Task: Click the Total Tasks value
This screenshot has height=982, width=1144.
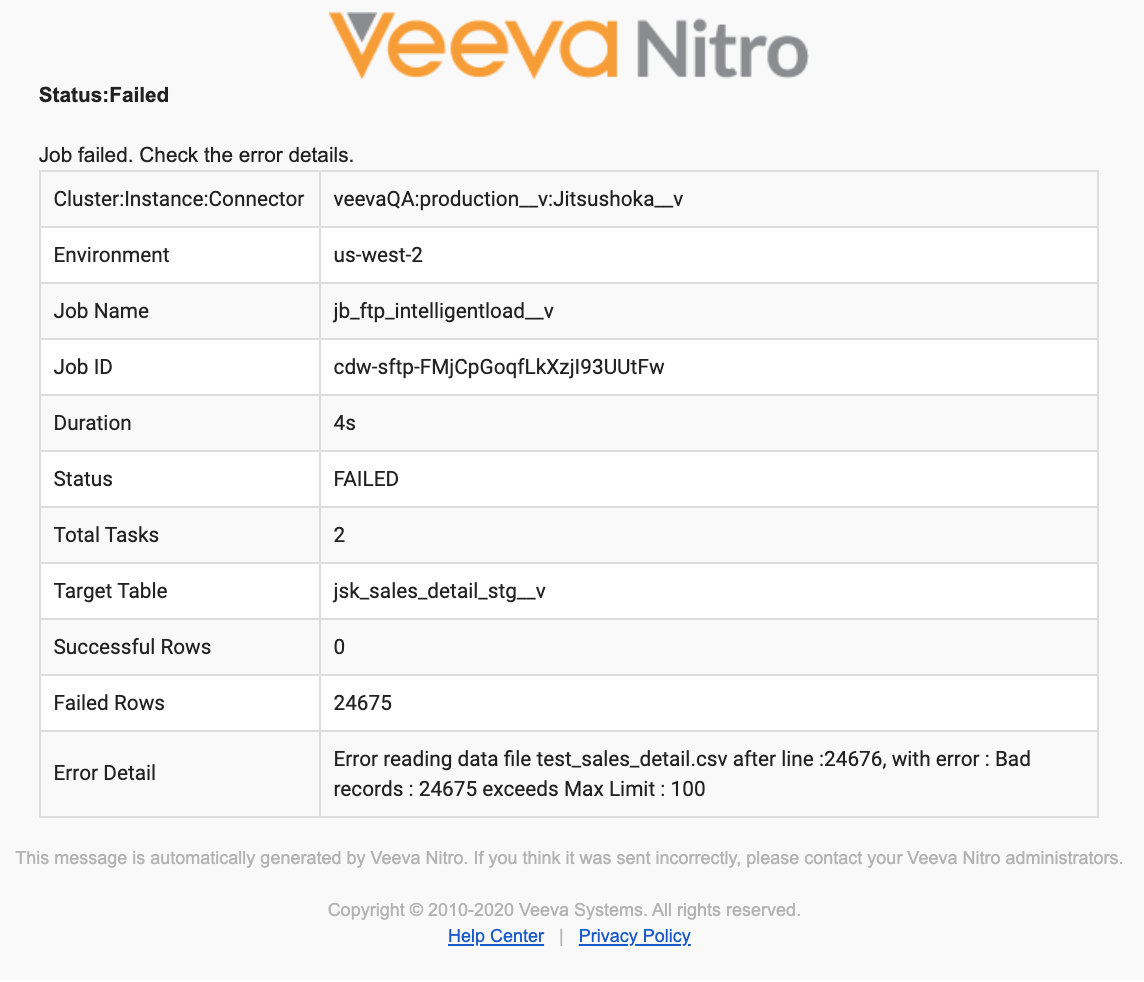Action: 340,535
